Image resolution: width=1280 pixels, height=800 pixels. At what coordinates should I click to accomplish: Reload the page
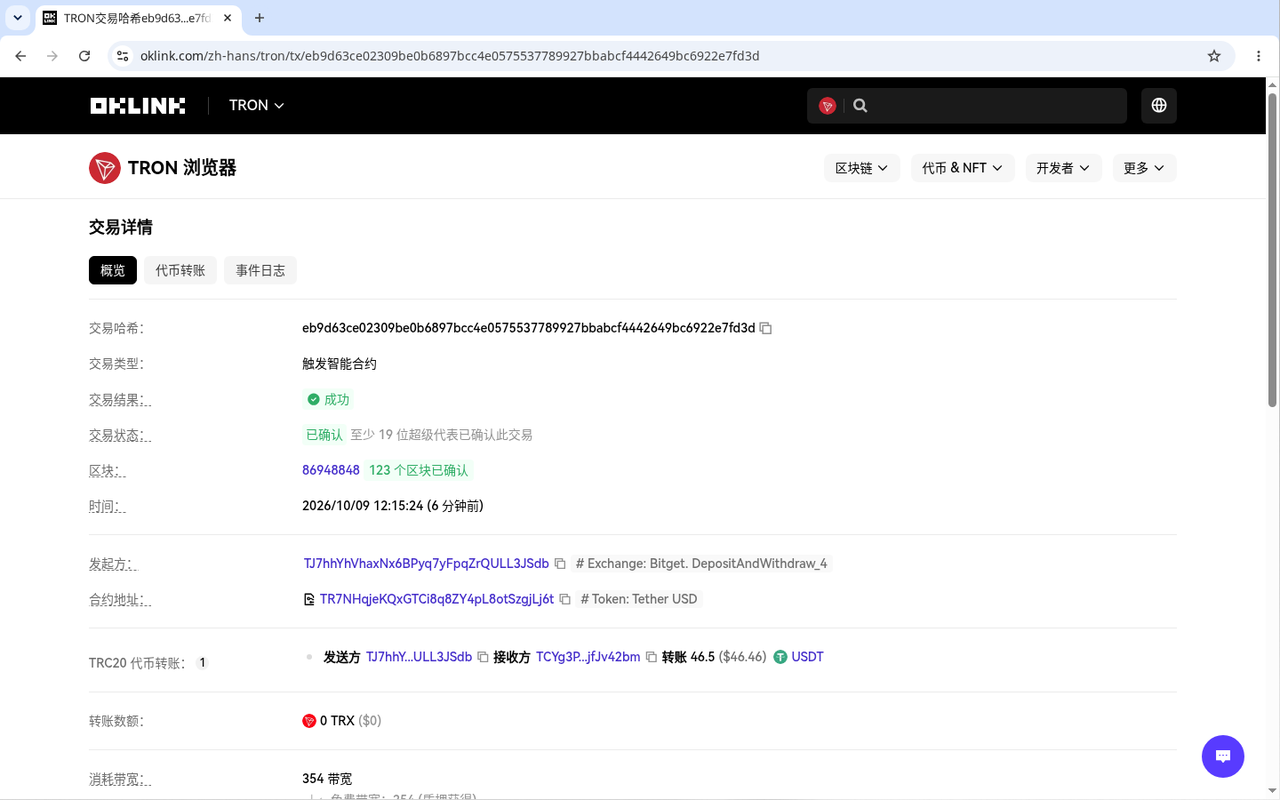point(84,56)
